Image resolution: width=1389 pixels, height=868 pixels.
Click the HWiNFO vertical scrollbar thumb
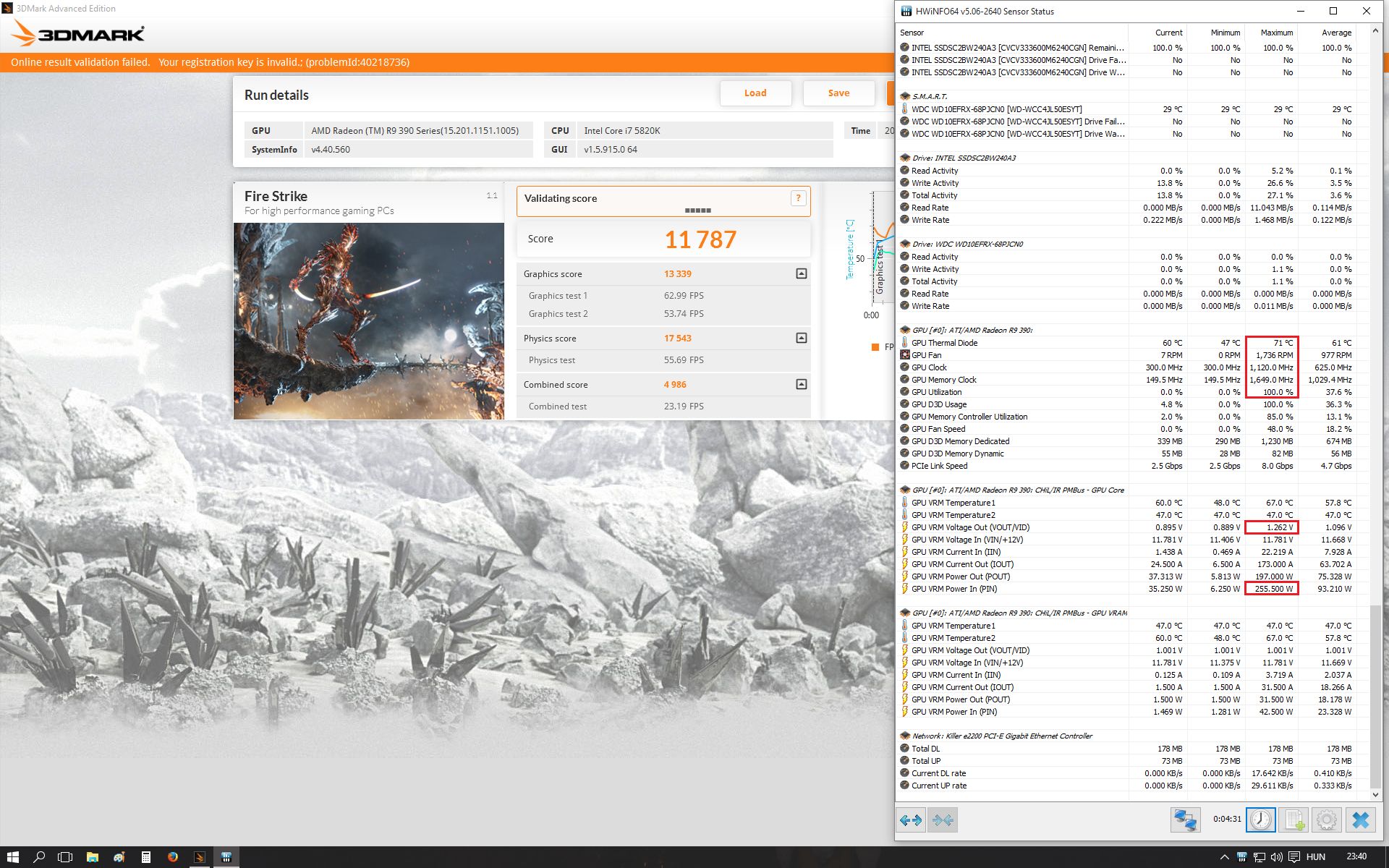pyautogui.click(x=1376, y=697)
